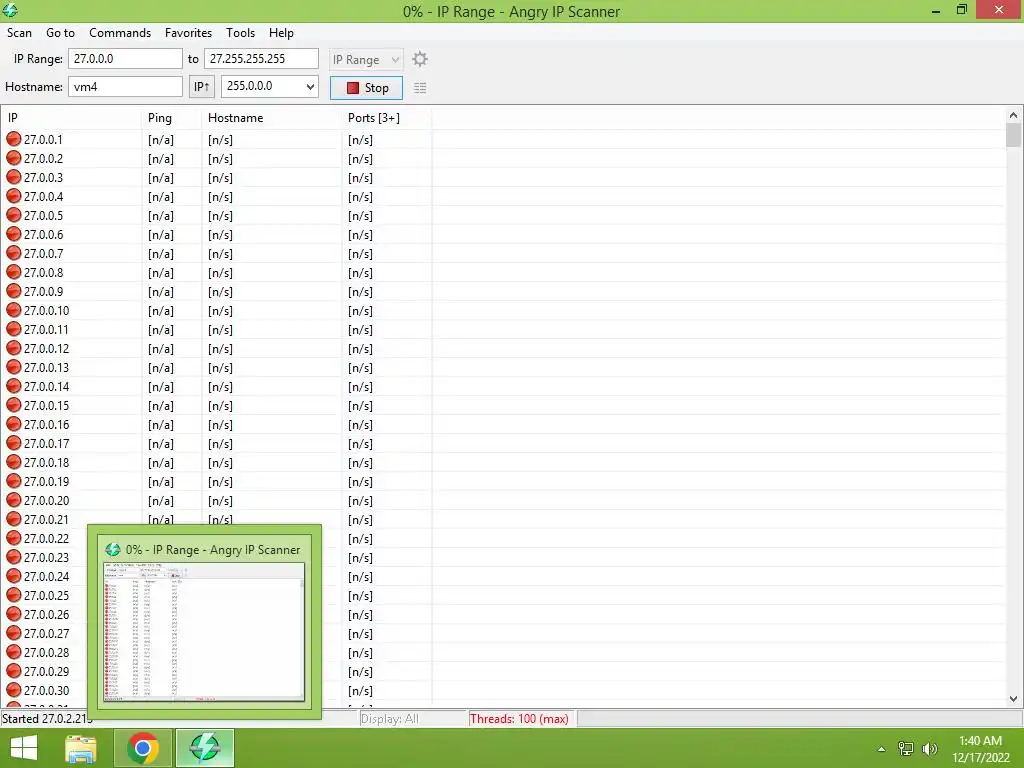Click the Ping value for 27.0.0.5

pyautogui.click(x=161, y=216)
